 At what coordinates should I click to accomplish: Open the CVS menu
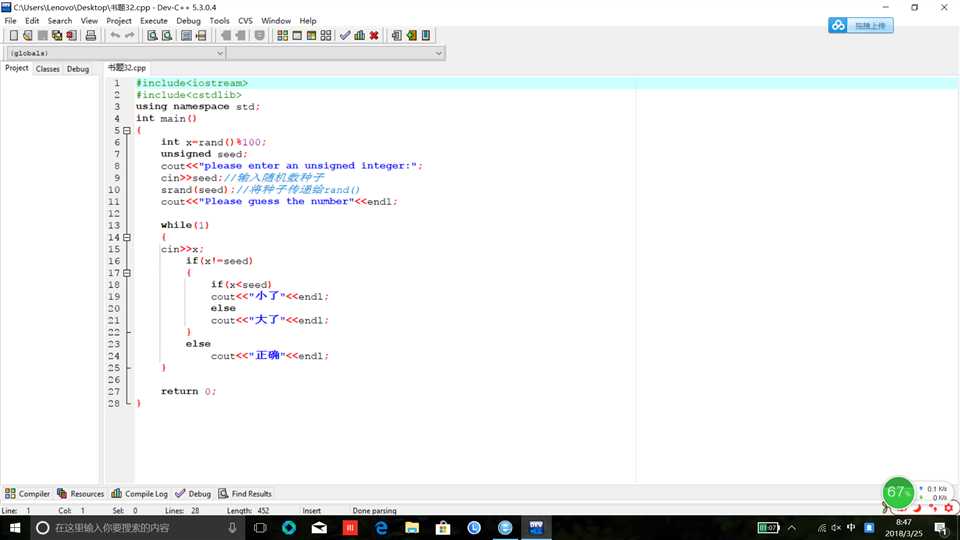[245, 21]
